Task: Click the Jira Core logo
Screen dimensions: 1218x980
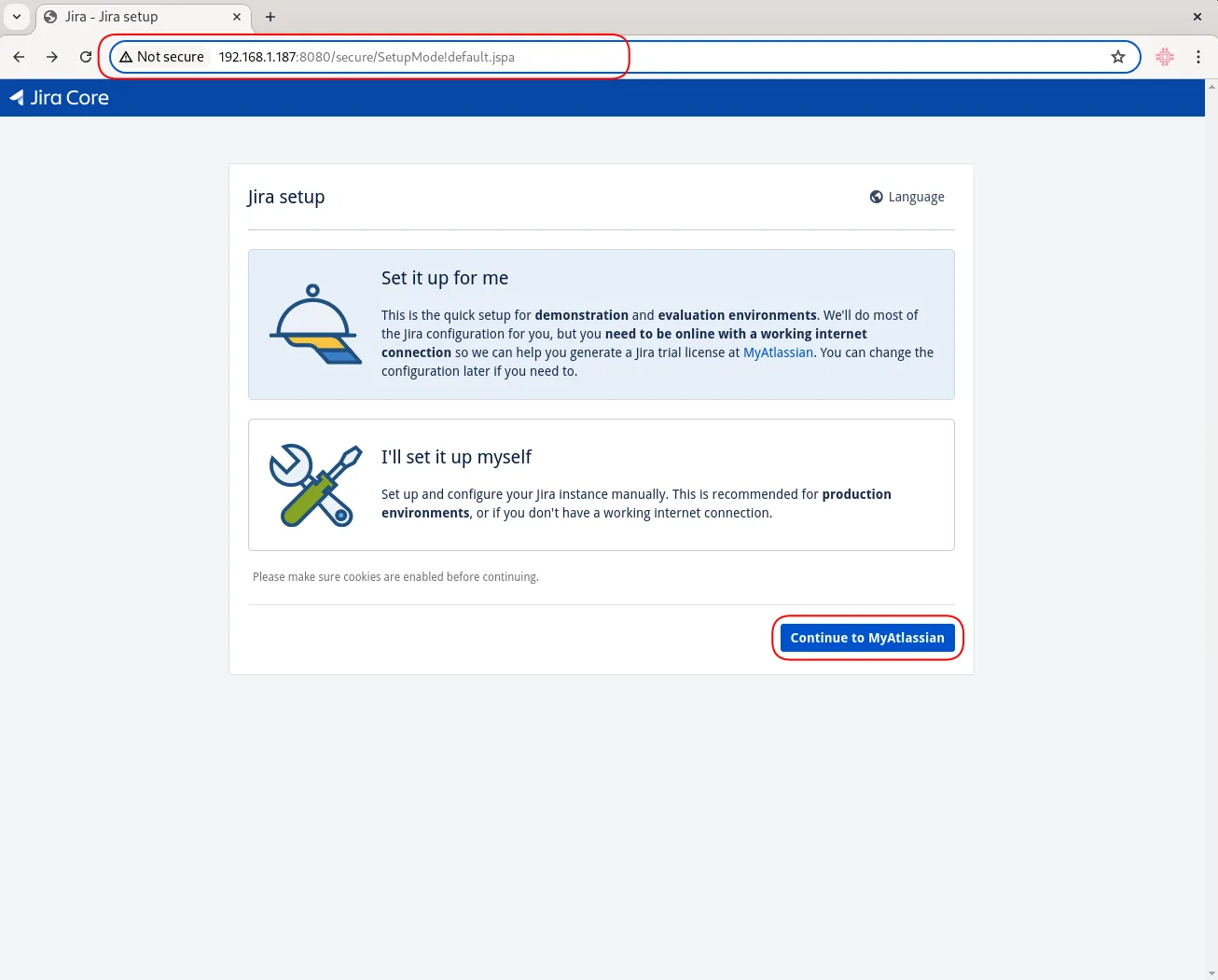Action: tap(59, 98)
